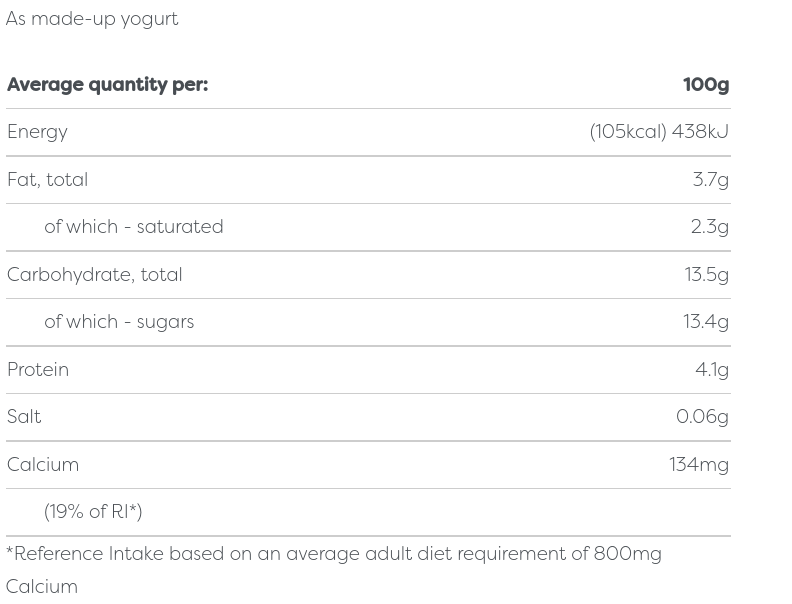Click the '13.5g' carbohydrate value
This screenshot has height=604, width=792.
pyautogui.click(x=706, y=275)
